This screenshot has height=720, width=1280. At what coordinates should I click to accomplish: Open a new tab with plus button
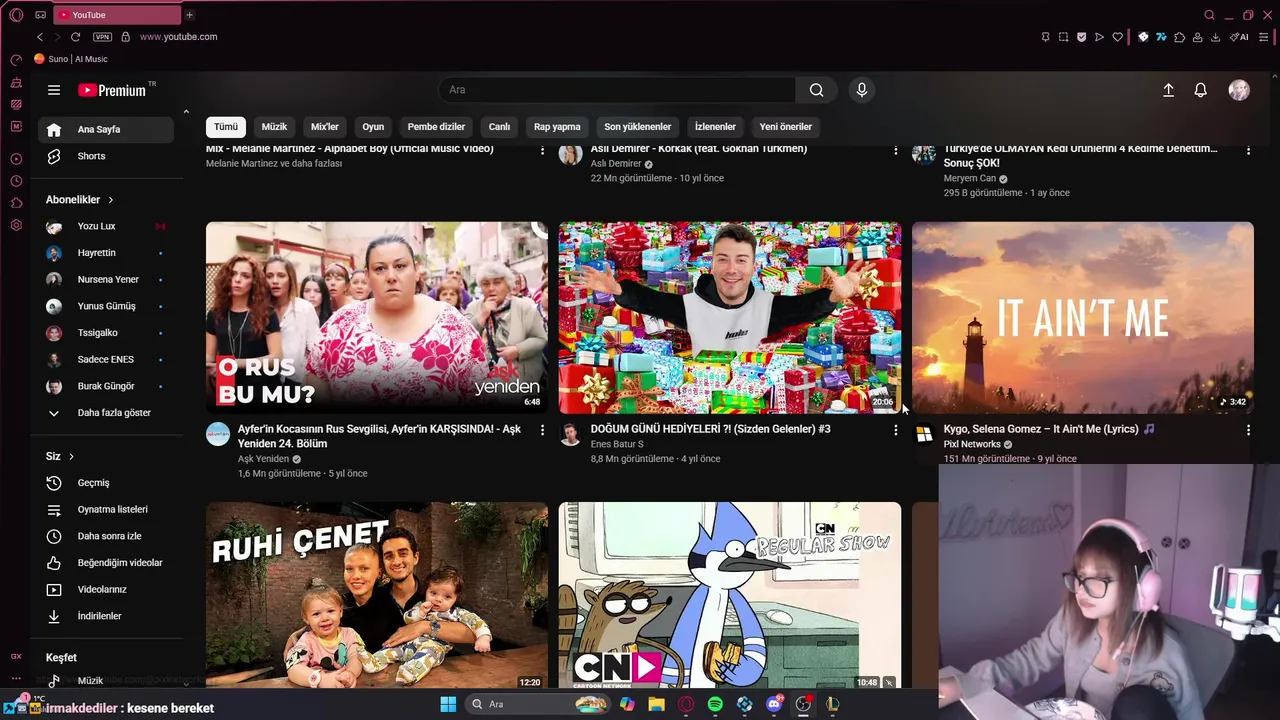[x=189, y=15]
